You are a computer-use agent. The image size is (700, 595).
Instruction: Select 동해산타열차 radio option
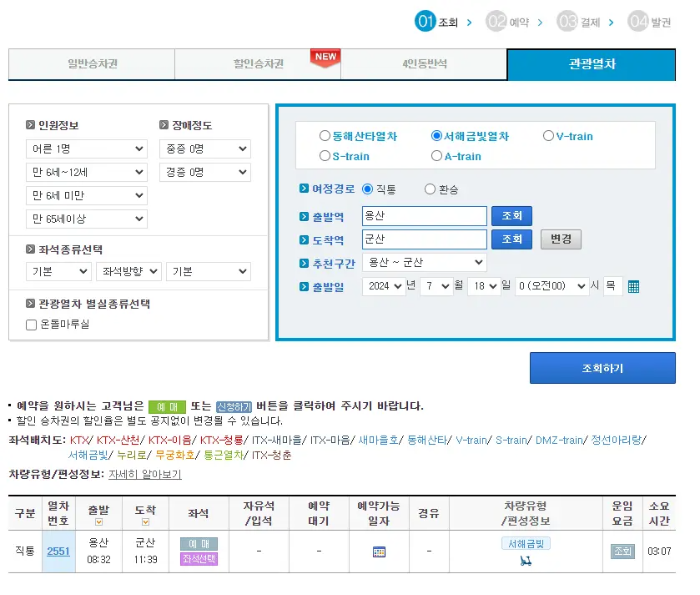tap(325, 136)
